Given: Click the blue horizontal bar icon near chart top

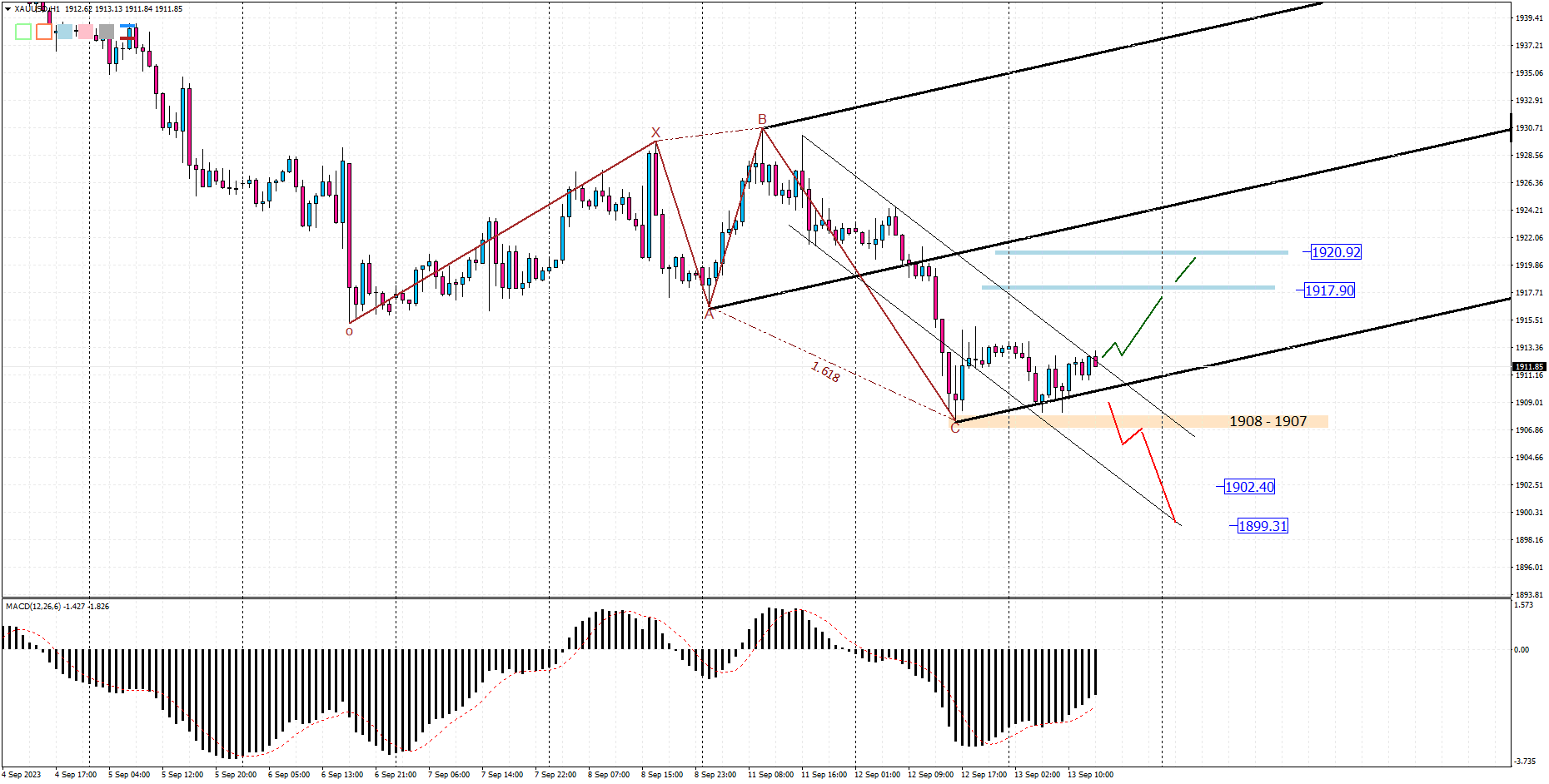Looking at the screenshot, I should (127, 26).
